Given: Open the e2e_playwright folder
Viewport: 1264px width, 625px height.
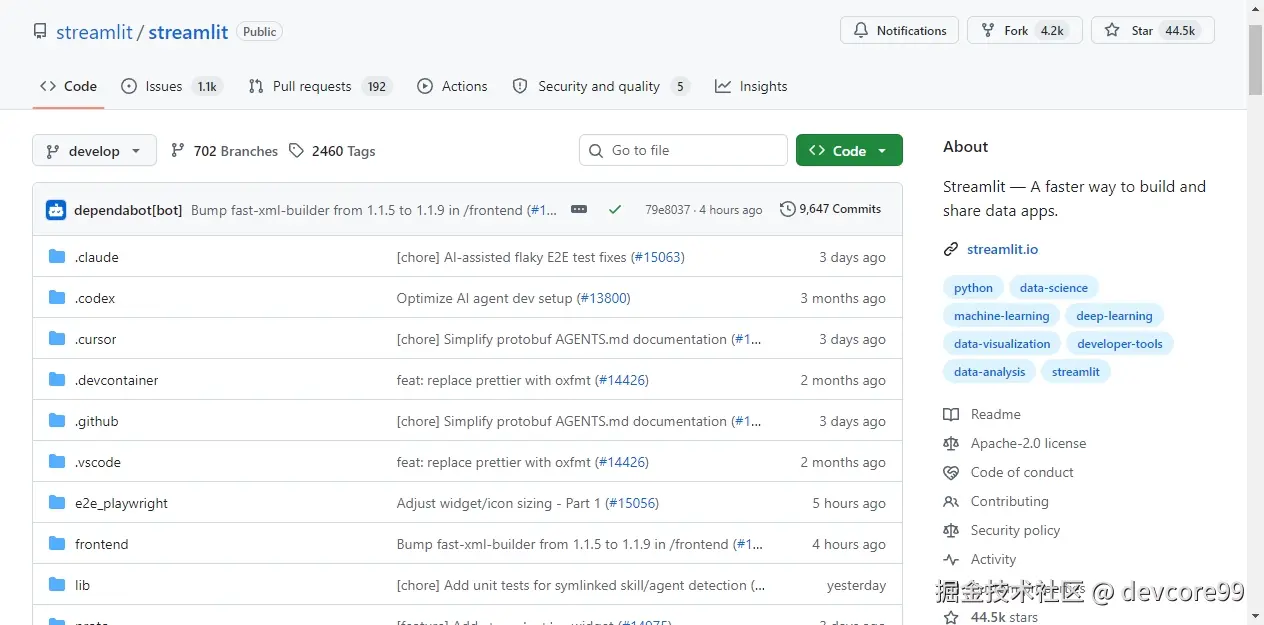Looking at the screenshot, I should point(121,503).
